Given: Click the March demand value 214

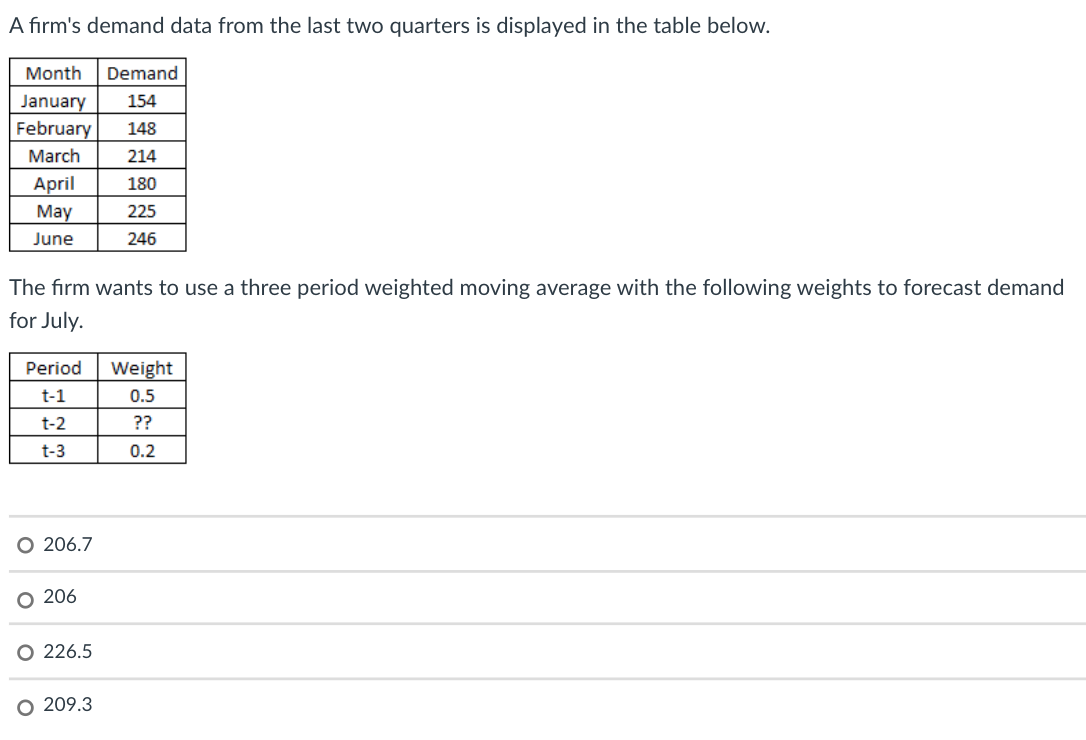Looking at the screenshot, I should pos(142,155).
